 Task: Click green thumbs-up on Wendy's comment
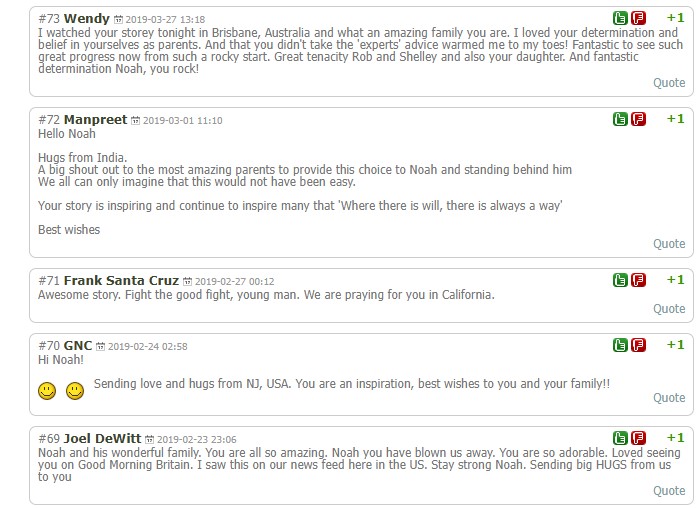(621, 19)
